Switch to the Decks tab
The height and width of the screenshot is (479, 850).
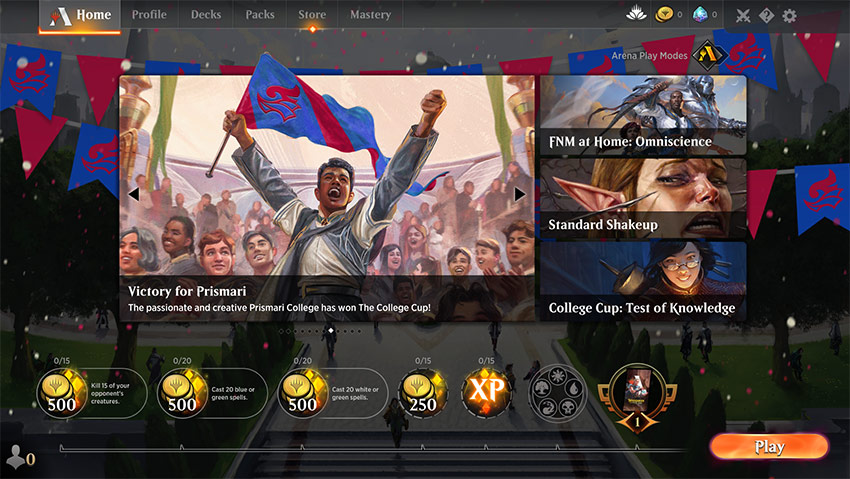[x=206, y=15]
